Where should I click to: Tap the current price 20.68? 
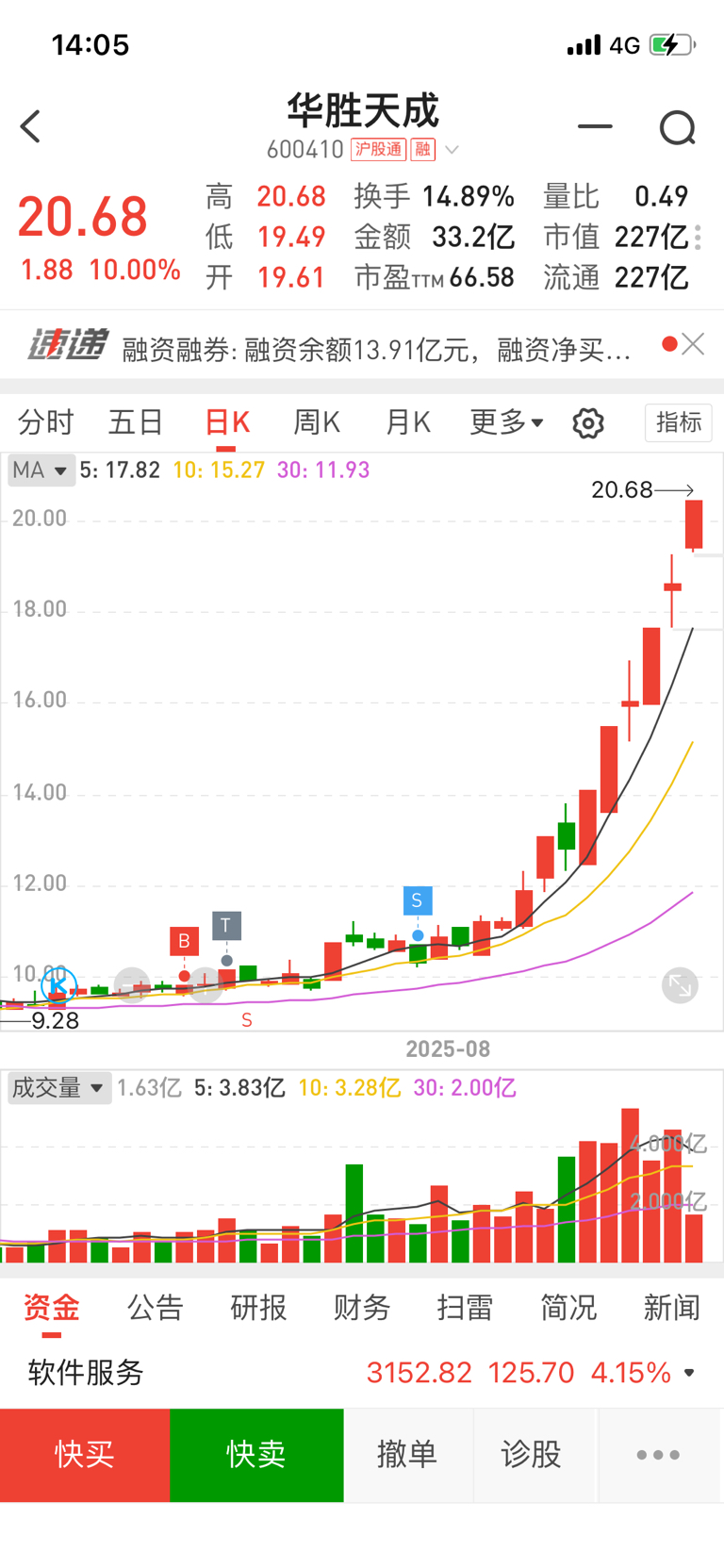pyautogui.click(x=83, y=217)
